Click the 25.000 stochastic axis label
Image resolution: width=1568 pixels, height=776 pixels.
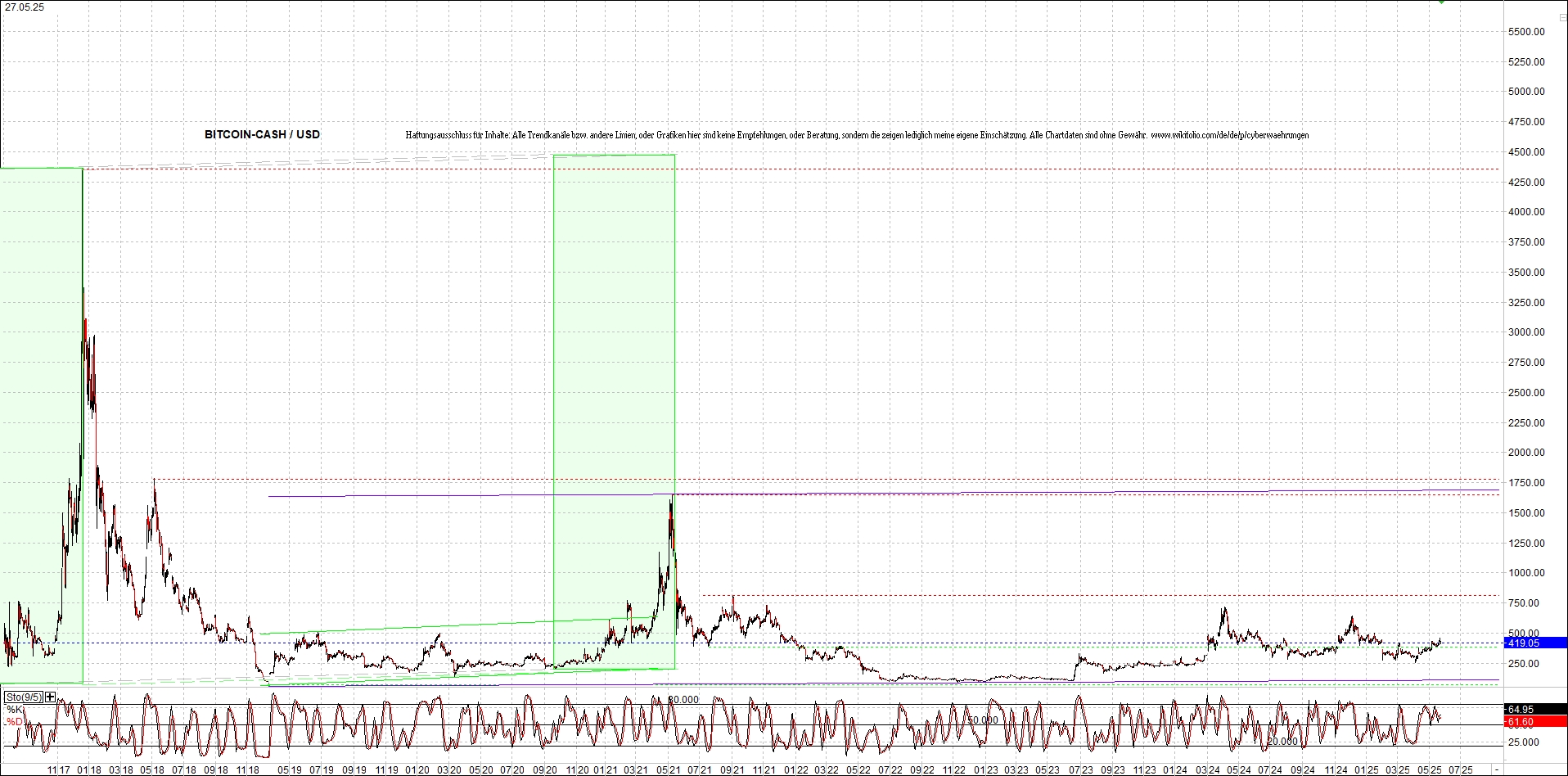(1524, 742)
